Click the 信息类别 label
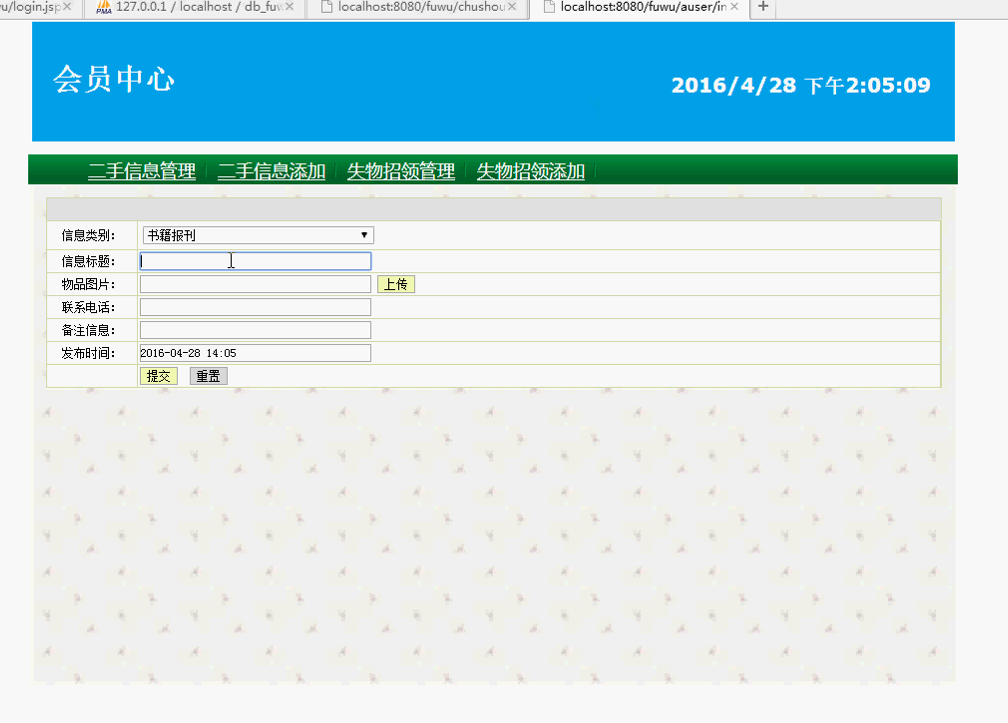Viewport: 1008px width, 723px height. pyautogui.click(x=88, y=235)
